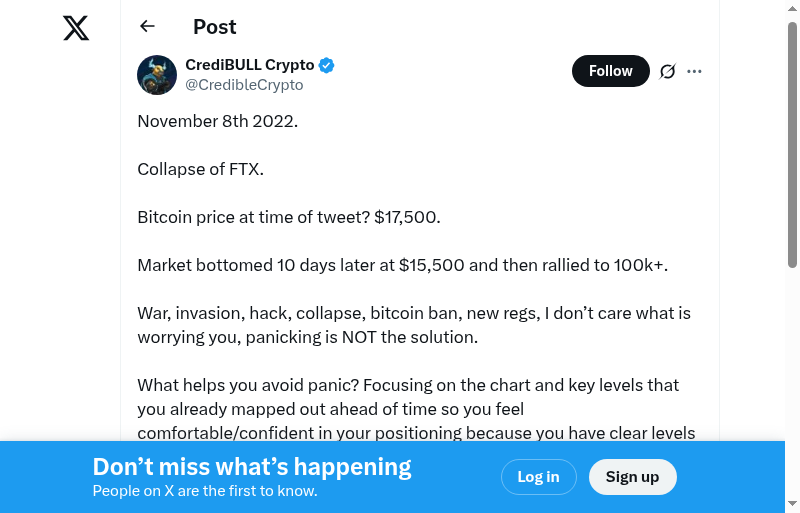Click the "November 8th 2022." line
The height and width of the screenshot is (513, 800).
click(218, 121)
